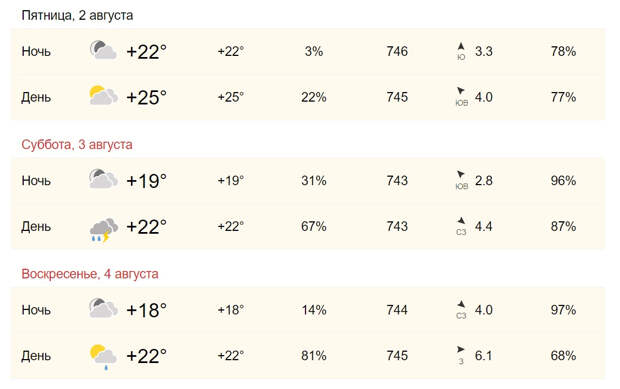This screenshot has height=389, width=620.
Task: Click the Friday day partly sunny icon
Action: 103,96
